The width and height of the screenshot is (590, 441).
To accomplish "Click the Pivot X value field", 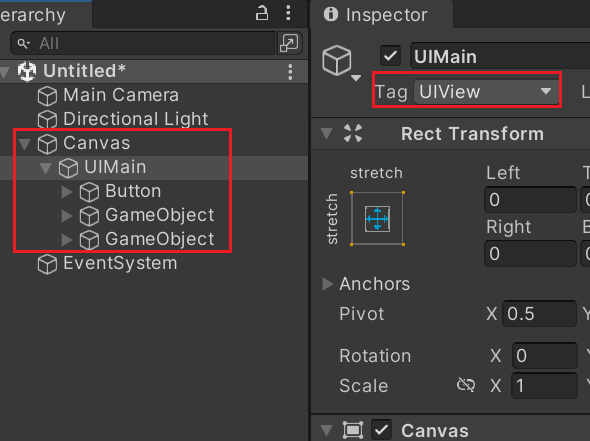I will pos(539,313).
